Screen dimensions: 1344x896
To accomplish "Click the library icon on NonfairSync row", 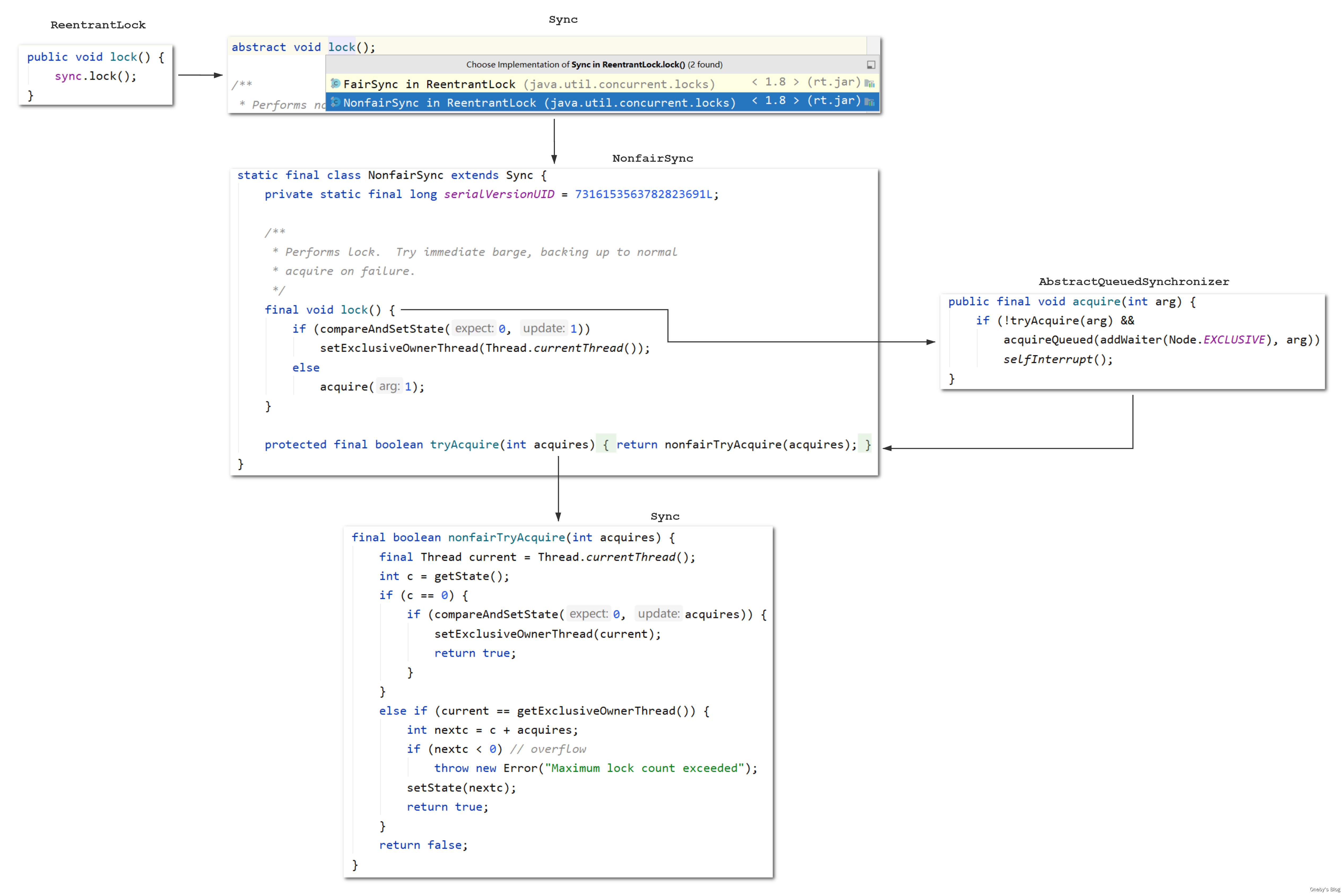I will click(x=869, y=102).
